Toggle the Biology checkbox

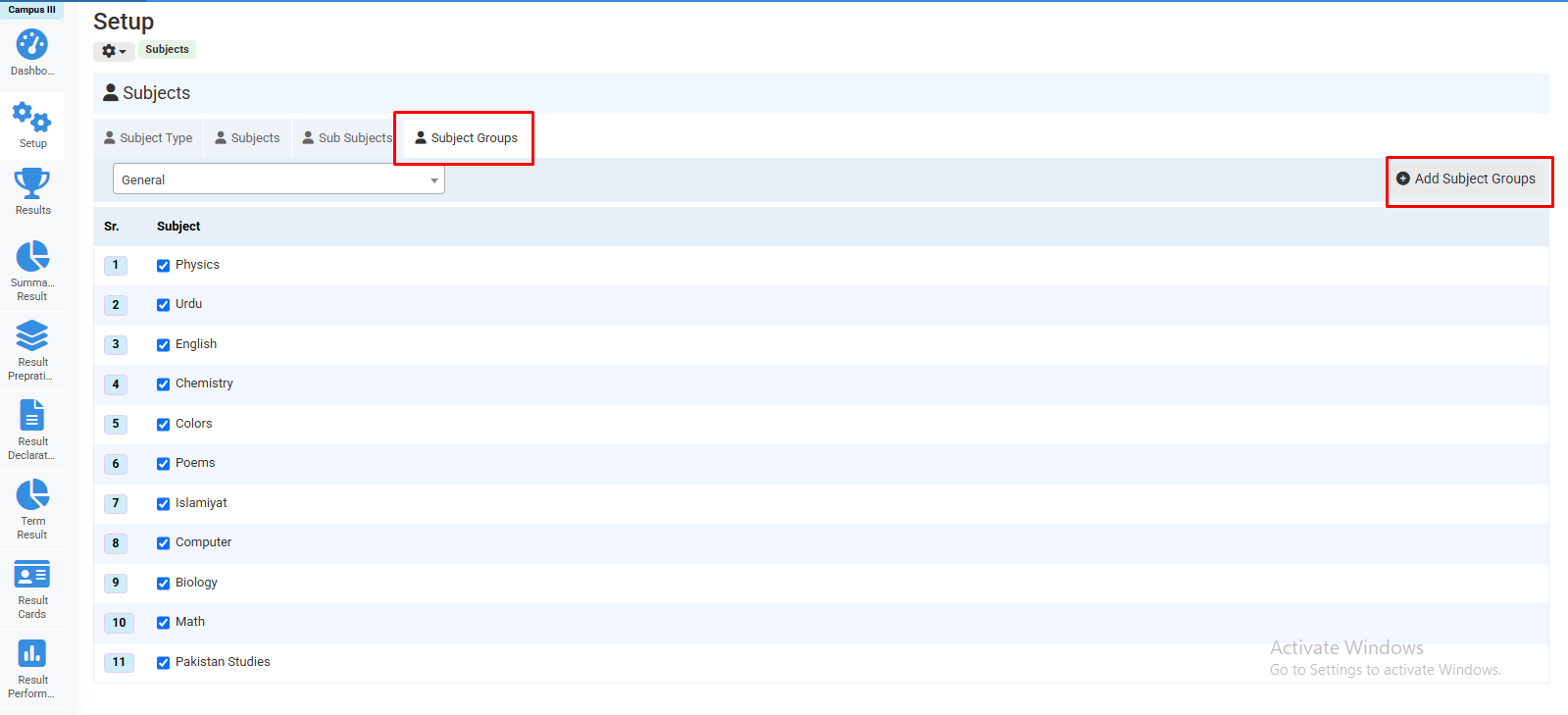(164, 584)
